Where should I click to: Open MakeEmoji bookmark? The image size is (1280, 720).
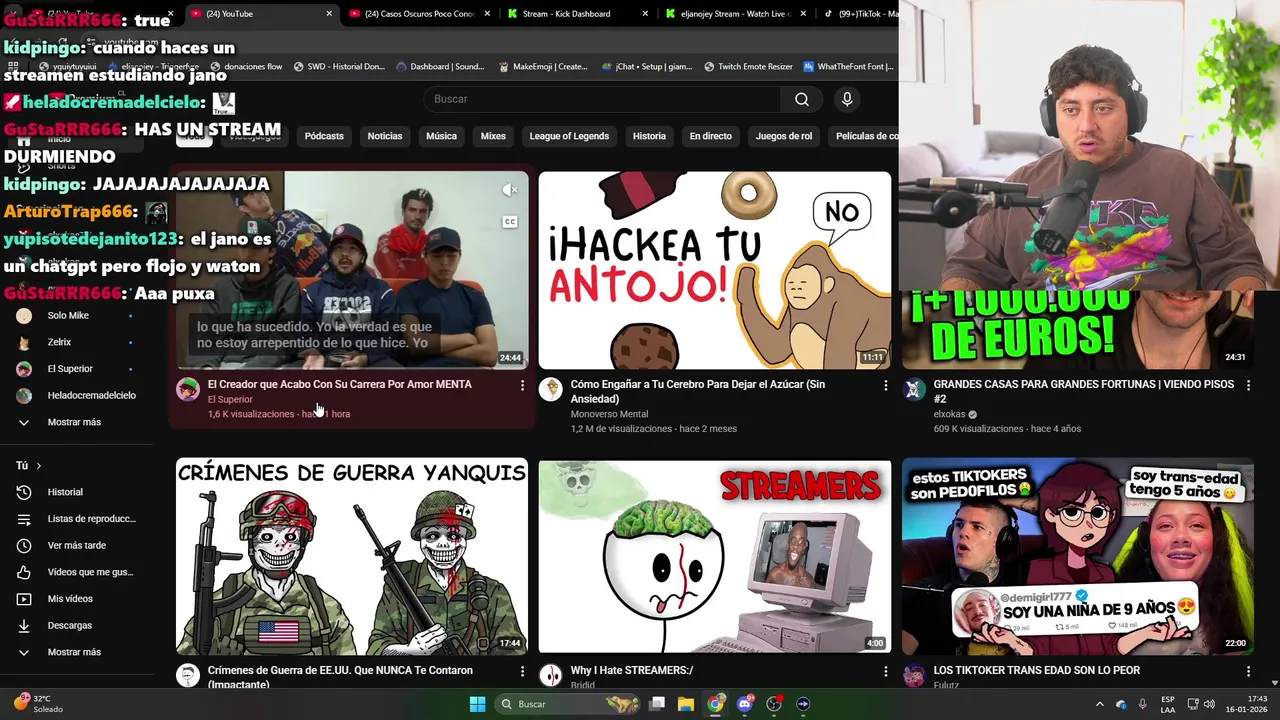tap(542, 67)
